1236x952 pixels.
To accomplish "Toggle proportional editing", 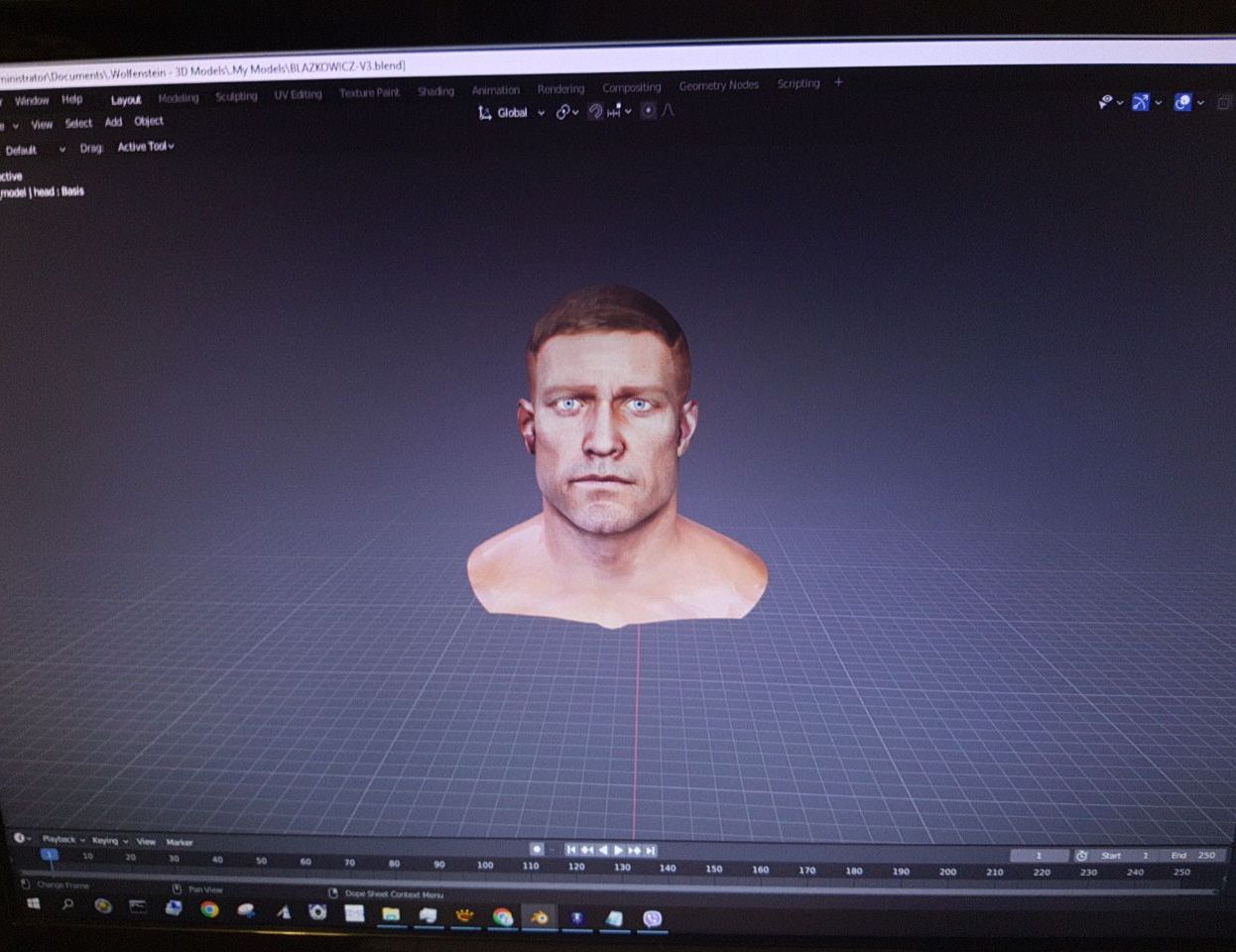I will click(x=648, y=110).
